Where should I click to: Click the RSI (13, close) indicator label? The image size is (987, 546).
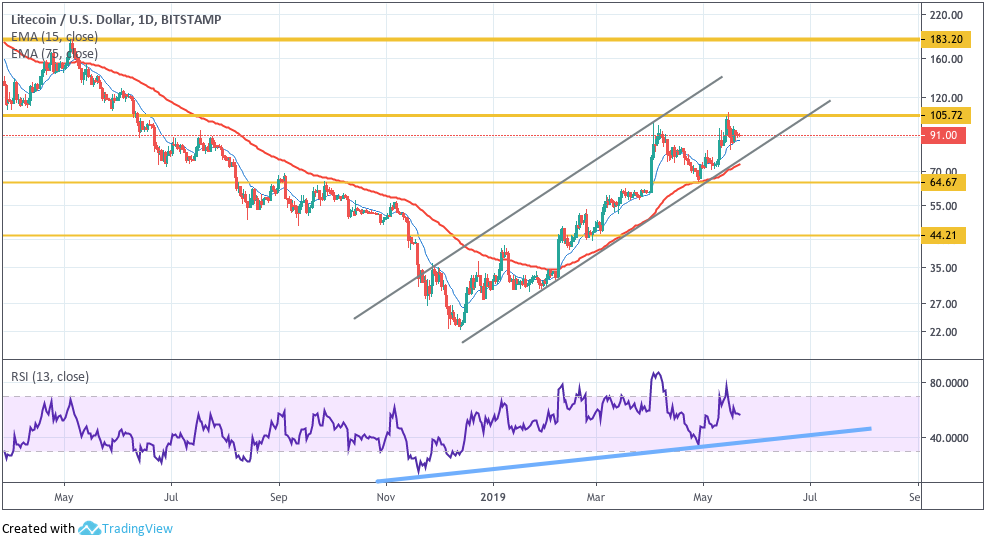[x=50, y=377]
